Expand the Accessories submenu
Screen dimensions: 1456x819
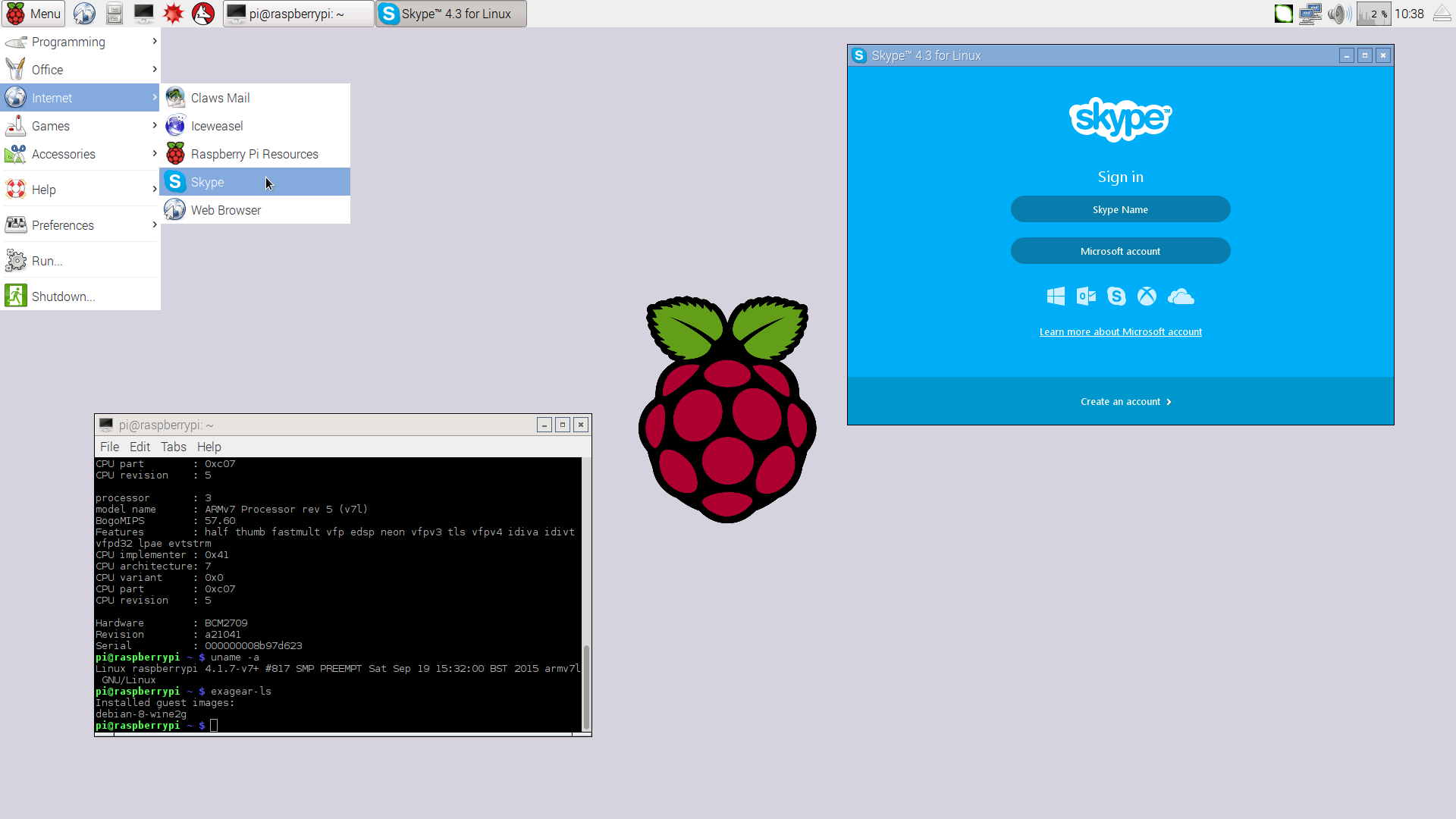click(80, 154)
